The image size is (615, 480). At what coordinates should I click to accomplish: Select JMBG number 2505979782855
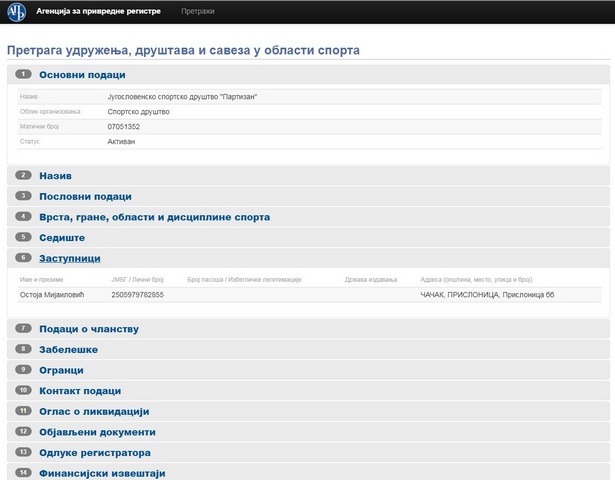click(x=138, y=295)
